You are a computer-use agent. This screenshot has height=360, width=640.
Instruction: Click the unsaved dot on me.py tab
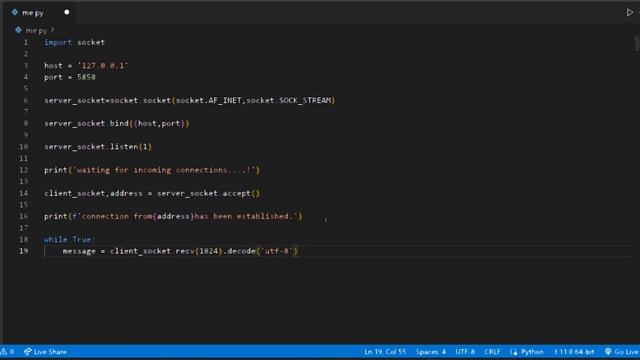[x=67, y=12]
